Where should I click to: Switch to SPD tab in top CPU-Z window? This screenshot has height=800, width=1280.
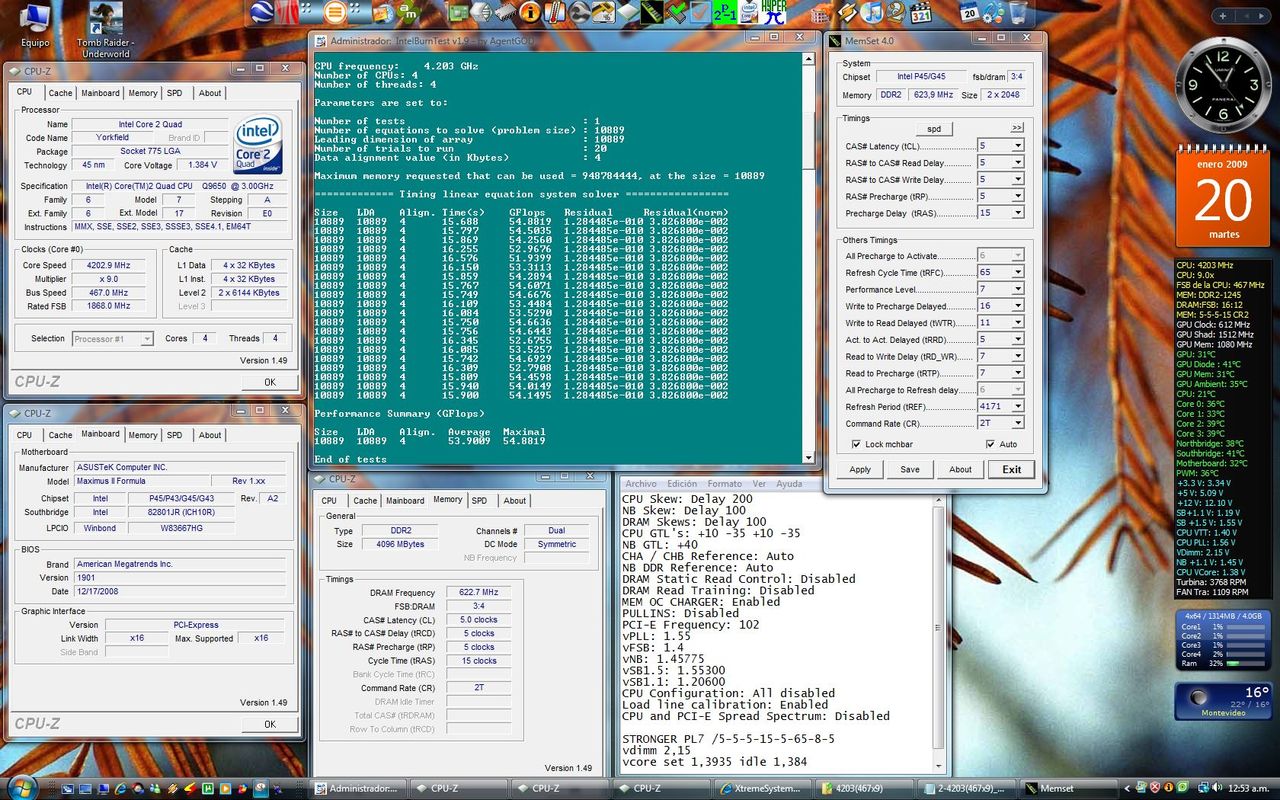point(175,93)
